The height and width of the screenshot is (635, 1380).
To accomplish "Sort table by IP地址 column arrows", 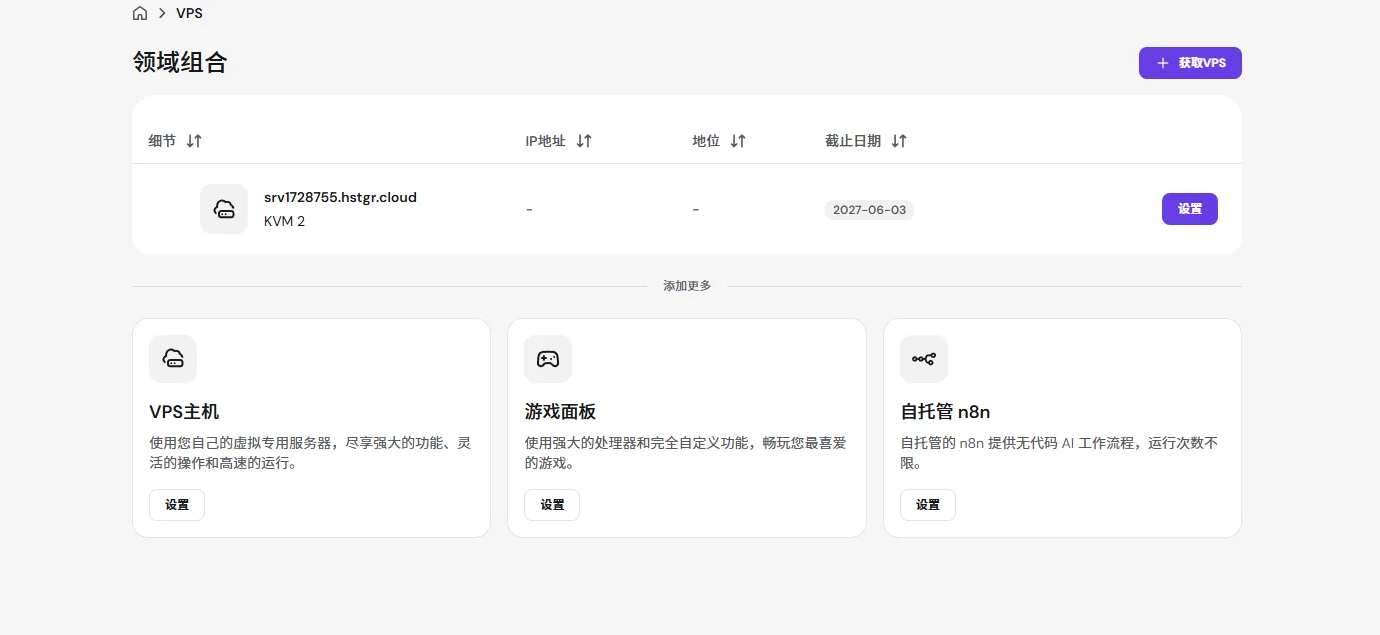I will pos(585,141).
